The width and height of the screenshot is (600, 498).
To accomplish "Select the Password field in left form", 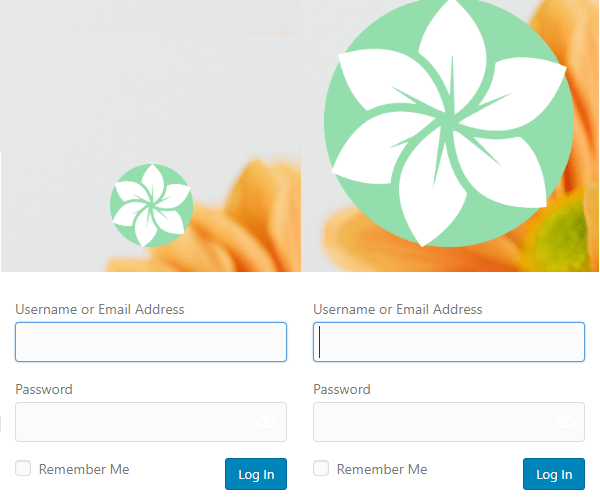I will (140, 422).
